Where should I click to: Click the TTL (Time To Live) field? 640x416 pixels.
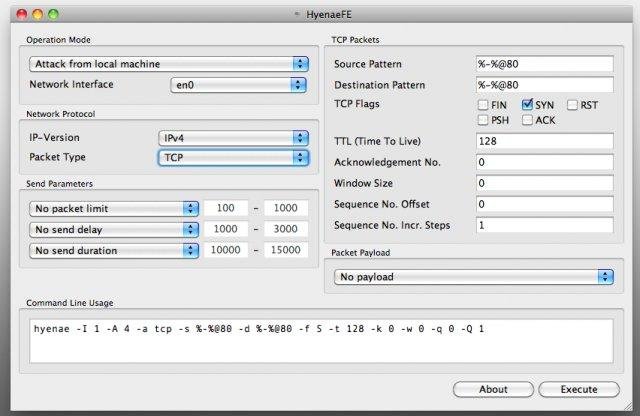click(x=544, y=142)
